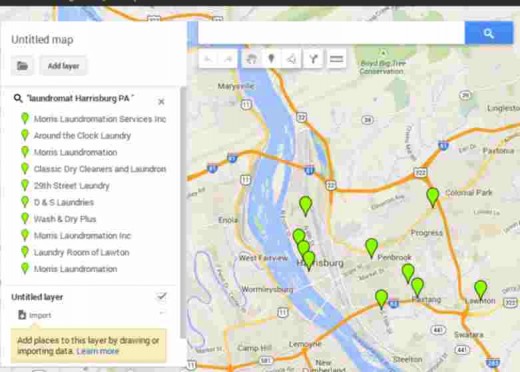The width and height of the screenshot is (520, 372).
Task: Click the northernmost green marker in Harrisburg
Action: click(x=305, y=206)
